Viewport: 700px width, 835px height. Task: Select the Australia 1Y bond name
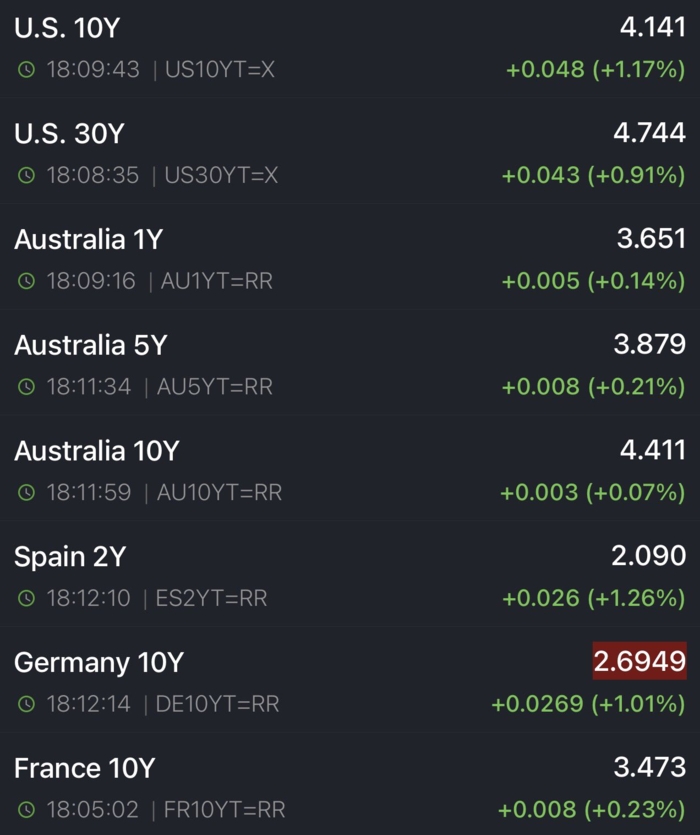[x=88, y=240]
